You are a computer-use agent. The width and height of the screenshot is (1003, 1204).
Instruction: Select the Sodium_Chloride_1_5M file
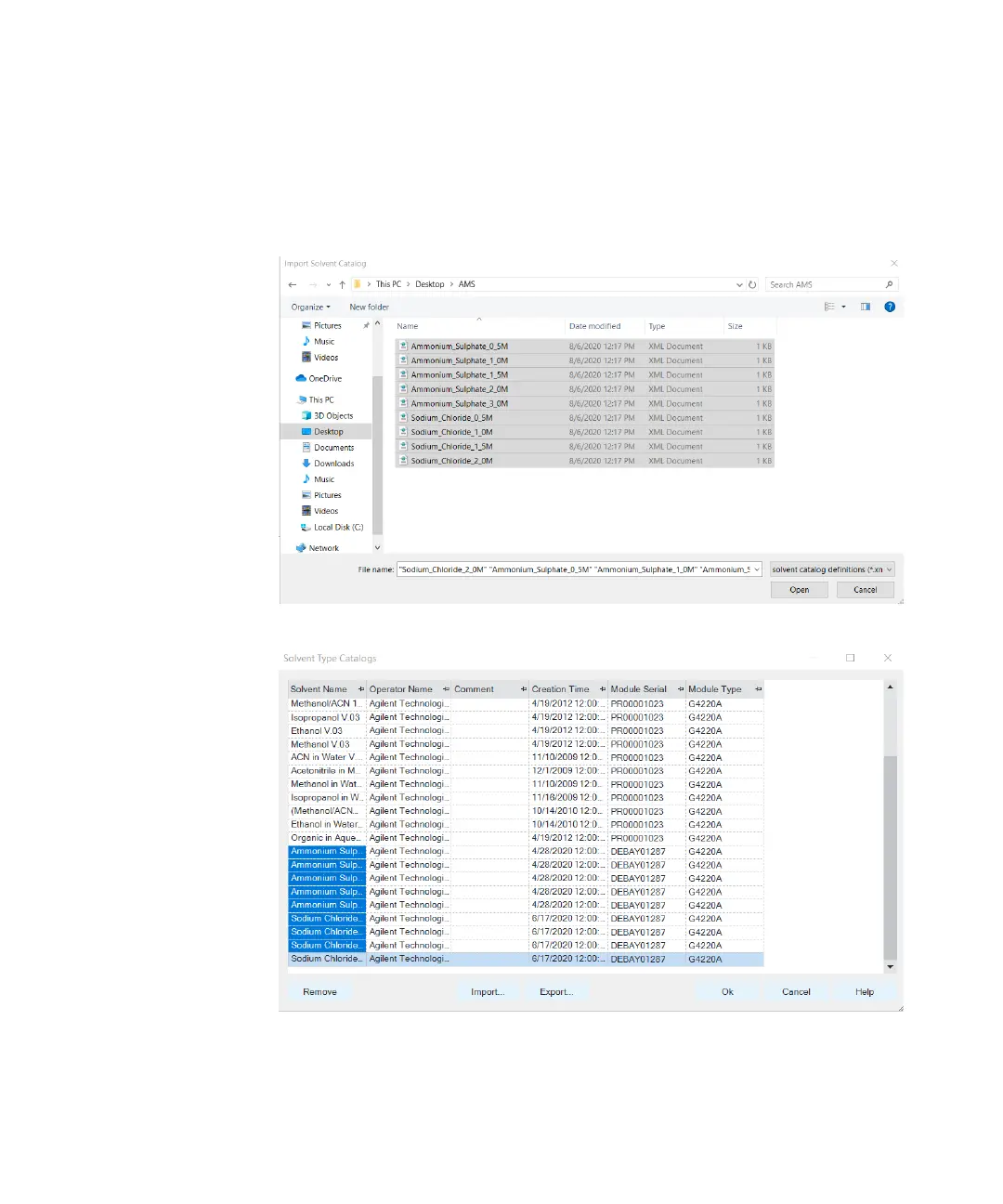point(585,446)
